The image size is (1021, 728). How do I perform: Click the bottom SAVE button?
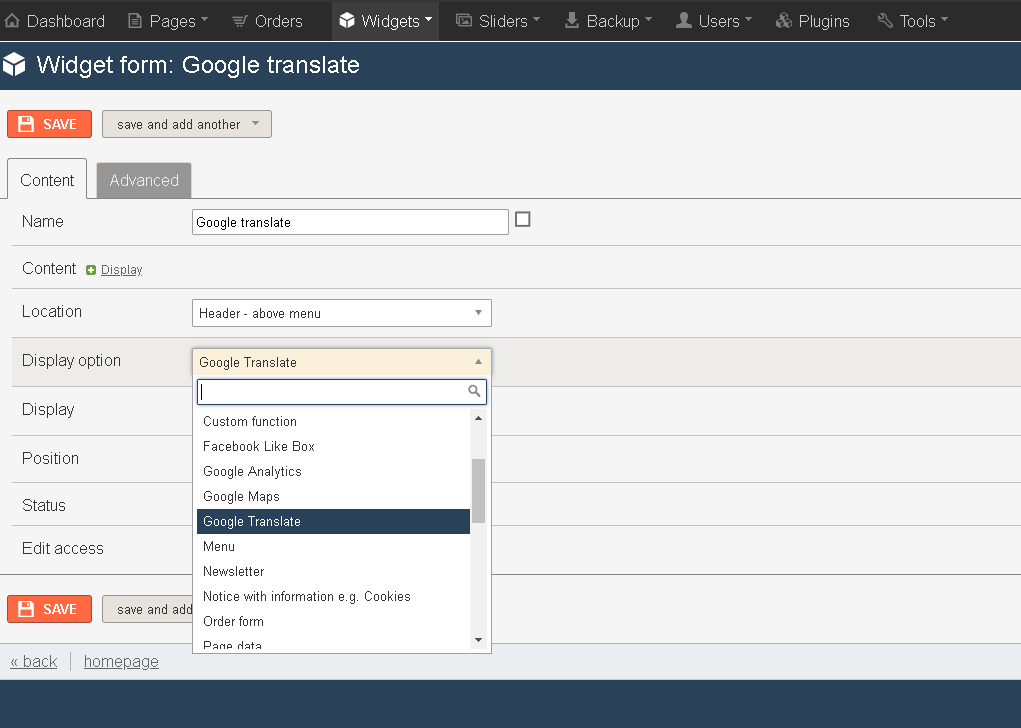click(49, 609)
